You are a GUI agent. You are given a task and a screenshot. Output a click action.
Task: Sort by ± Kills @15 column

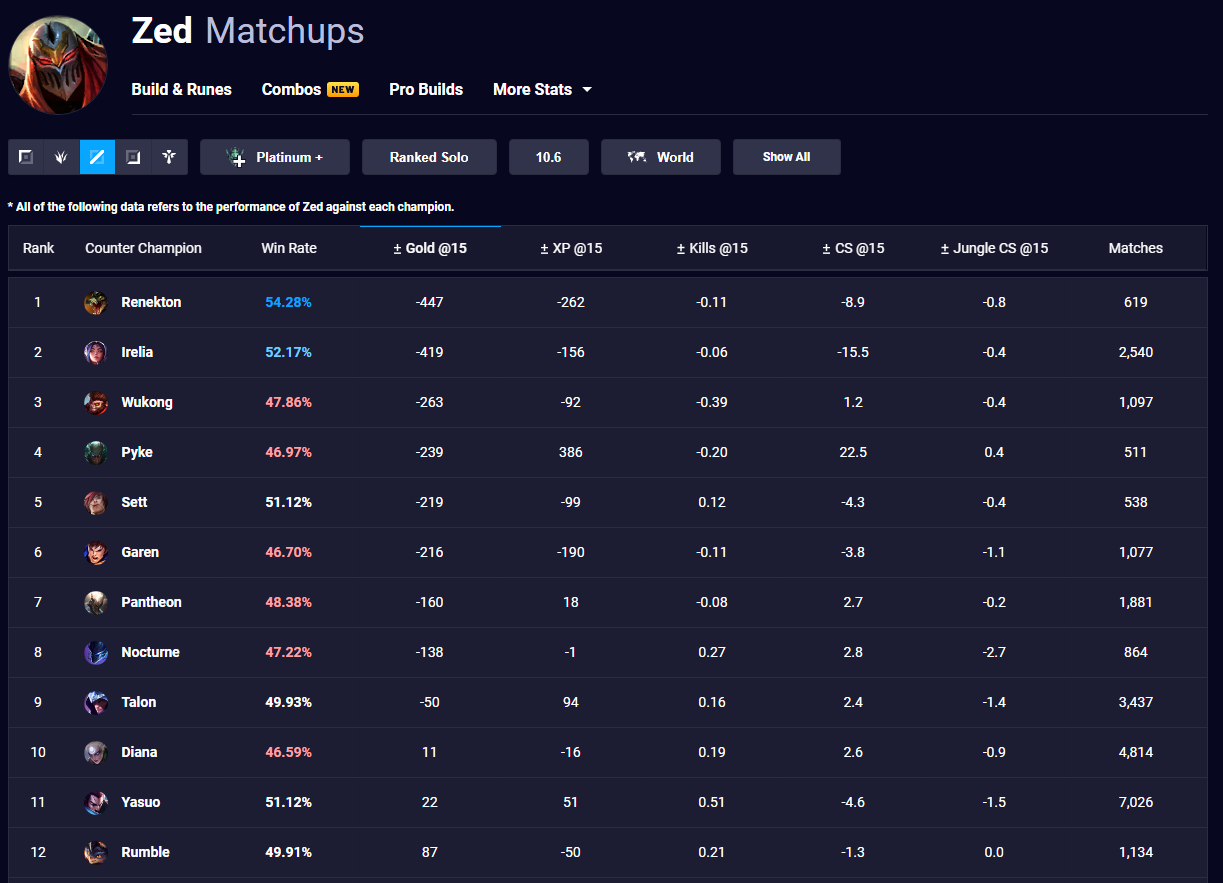click(712, 248)
